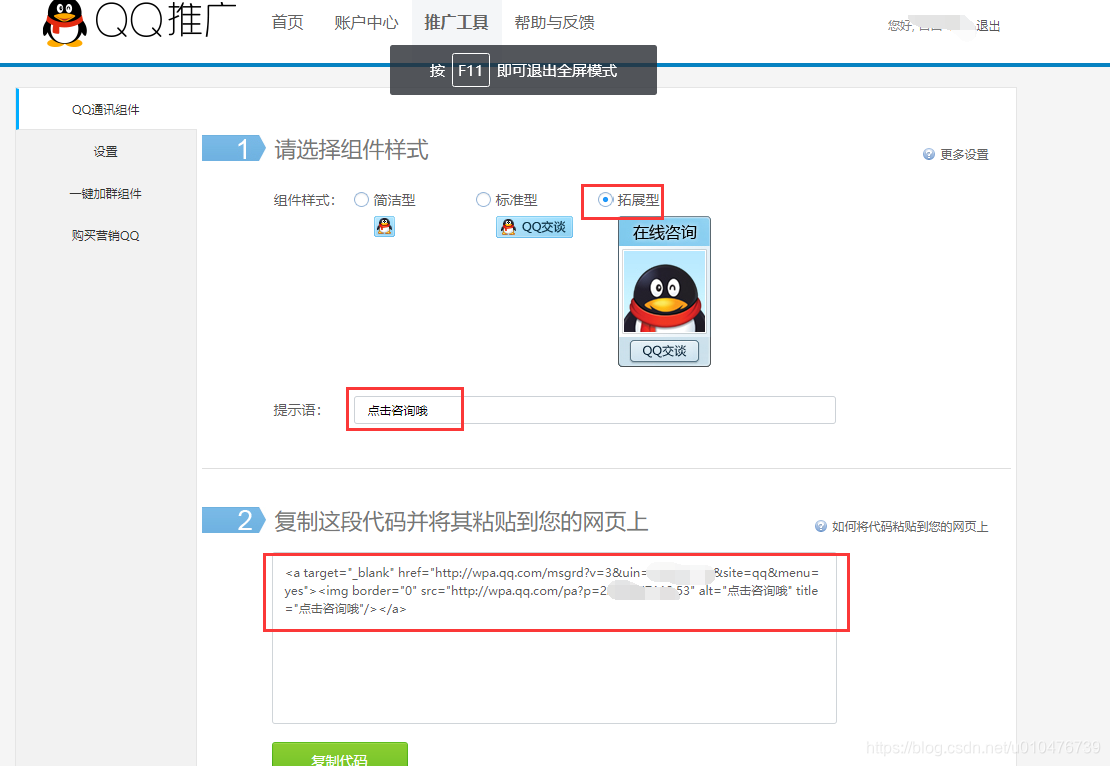
Task: Open the 账户中心 navigation item
Action: pyautogui.click(x=366, y=23)
